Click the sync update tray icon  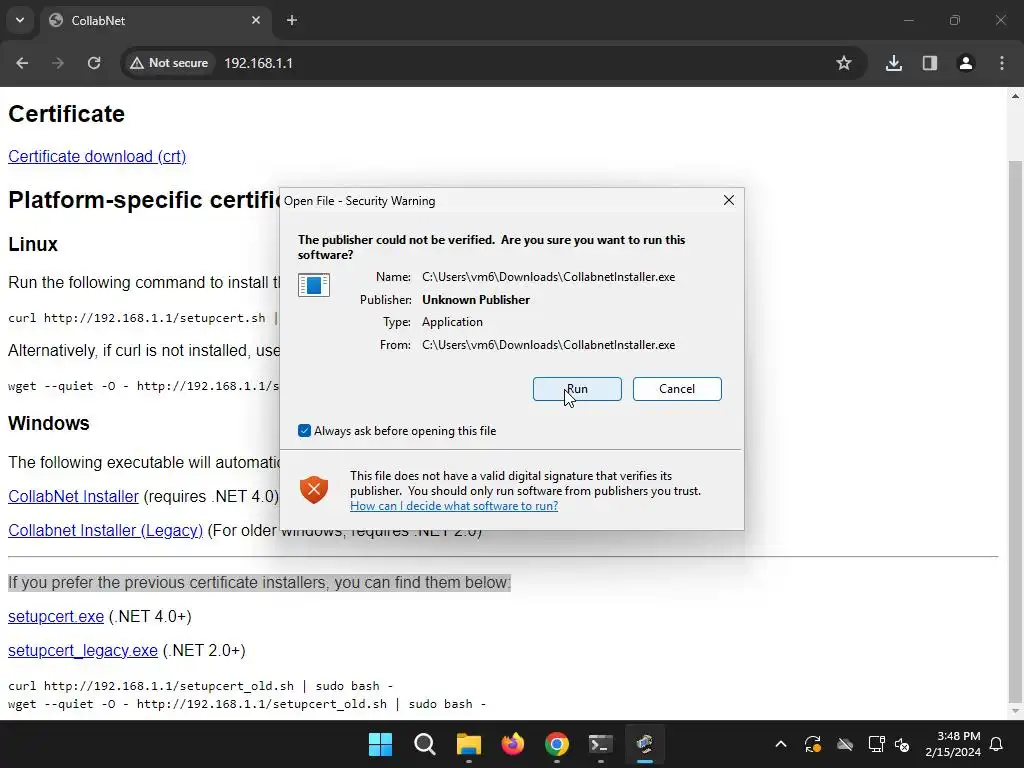point(812,744)
